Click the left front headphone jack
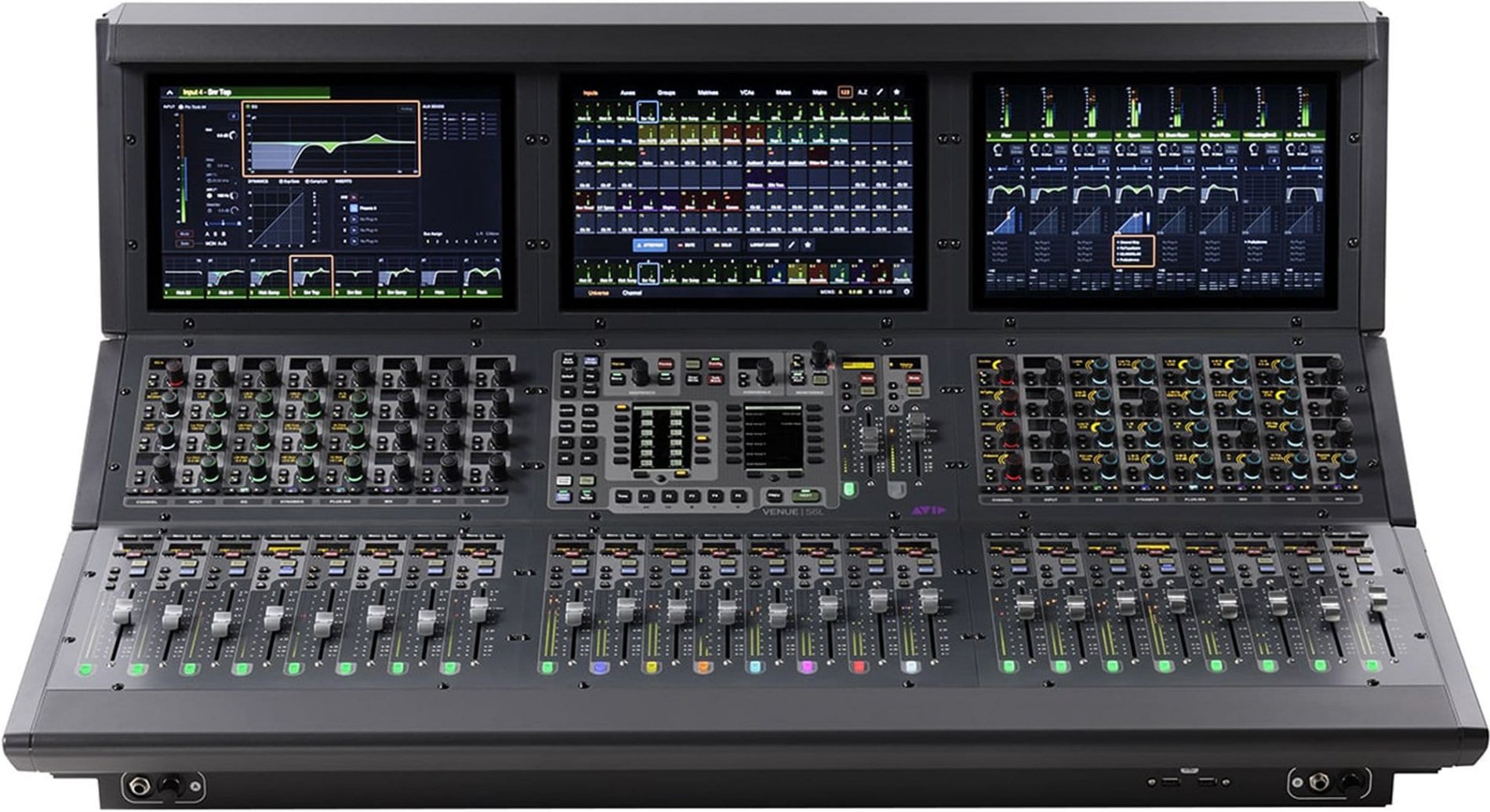 click(140, 785)
